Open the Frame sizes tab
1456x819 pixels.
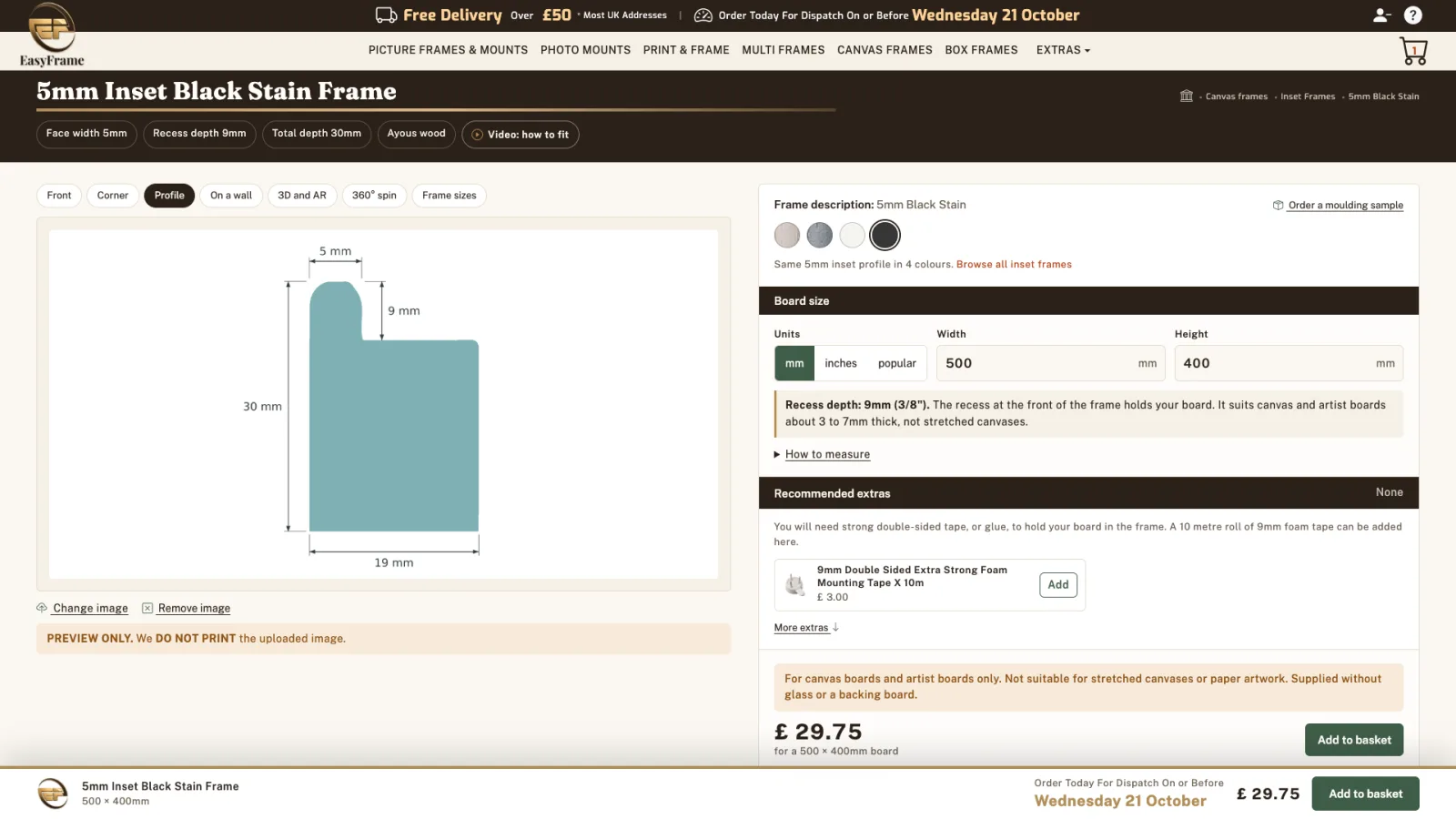tap(450, 196)
